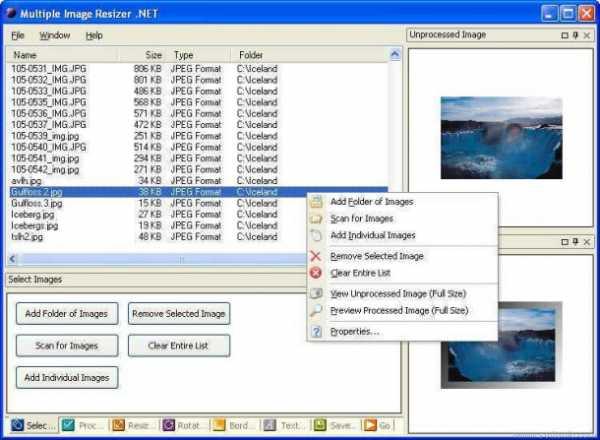
Task: Switch to the Go tab
Action: click(x=379, y=426)
